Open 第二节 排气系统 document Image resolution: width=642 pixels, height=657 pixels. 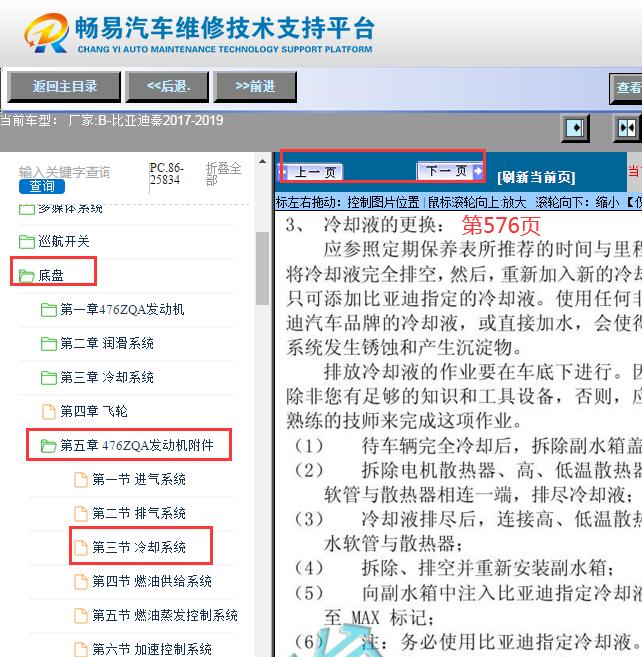139,513
